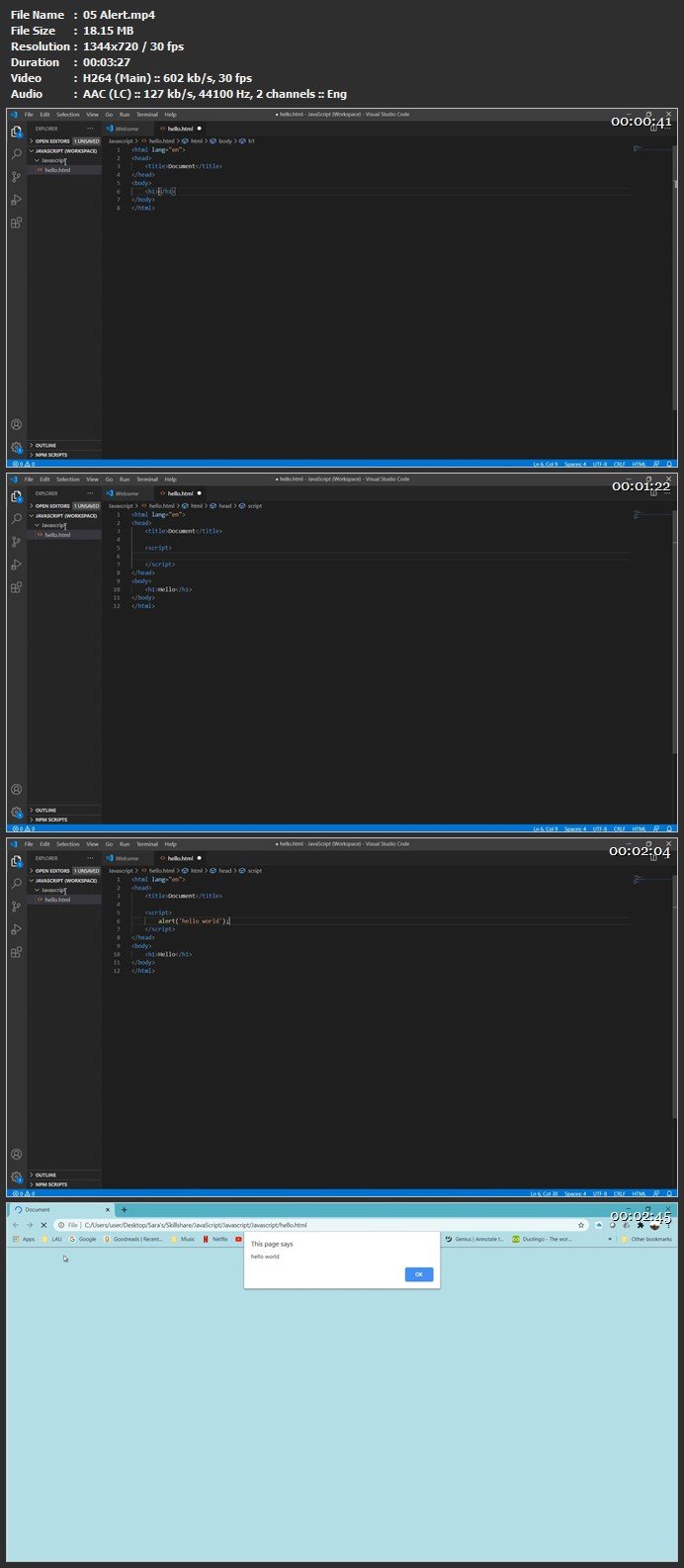The image size is (684, 1568).
Task: Expand NPM SCRIPTS section in the 00:02:04 frame
Action: (64, 1184)
